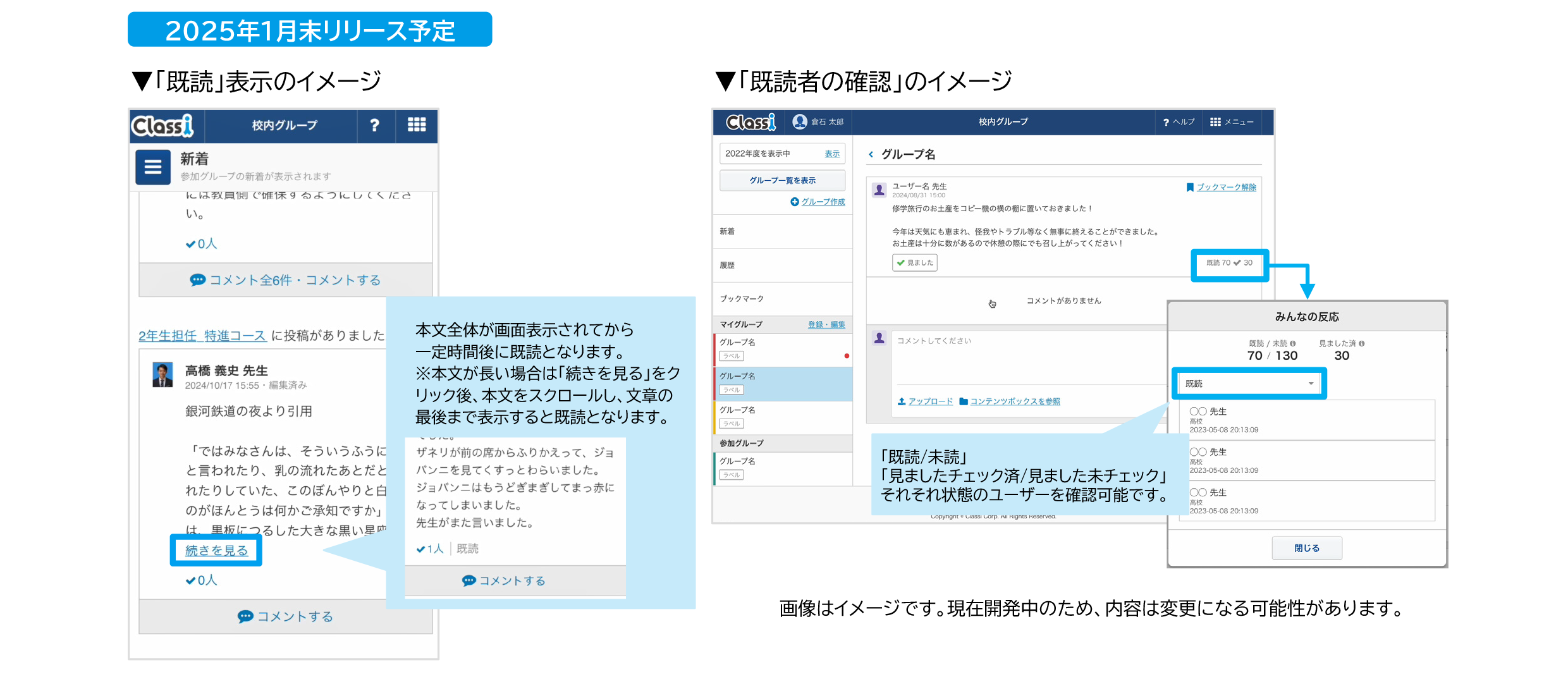Screen dimensions: 1568x679
Task: Open the hamburger menu beside 新着
Action: (153, 167)
